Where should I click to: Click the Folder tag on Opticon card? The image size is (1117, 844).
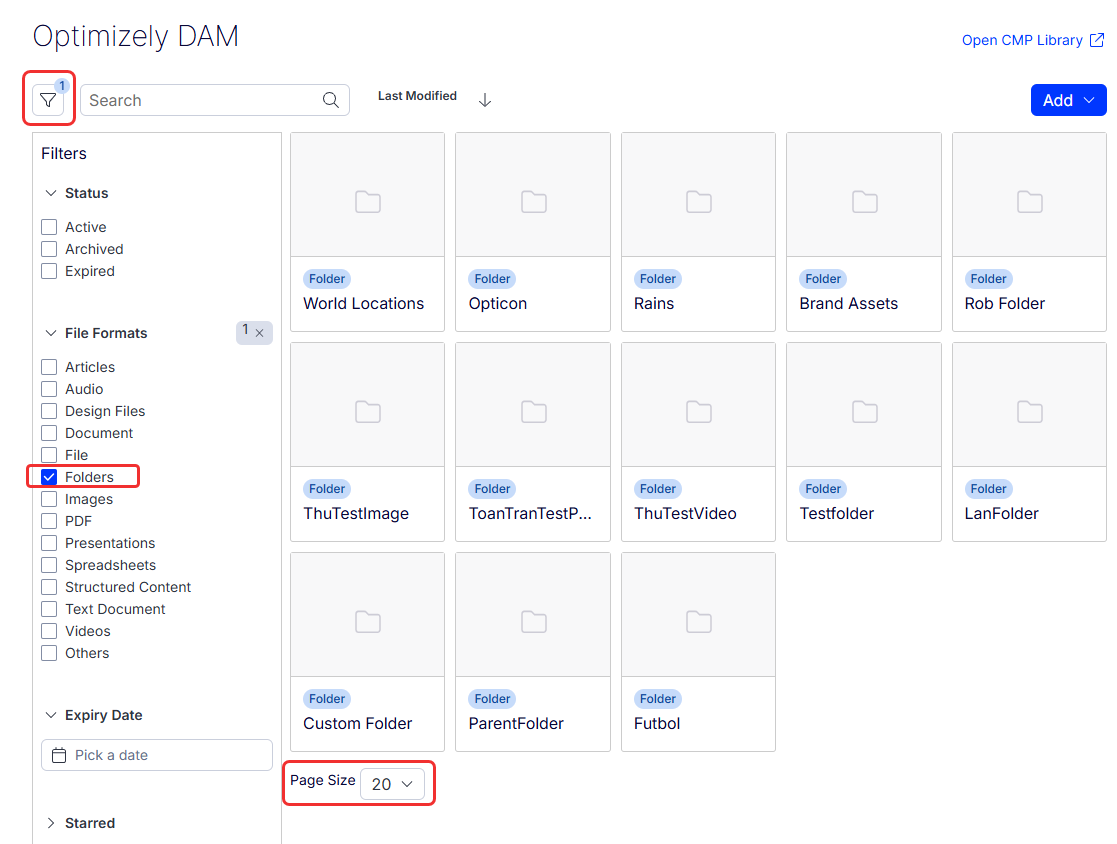pyautogui.click(x=492, y=278)
